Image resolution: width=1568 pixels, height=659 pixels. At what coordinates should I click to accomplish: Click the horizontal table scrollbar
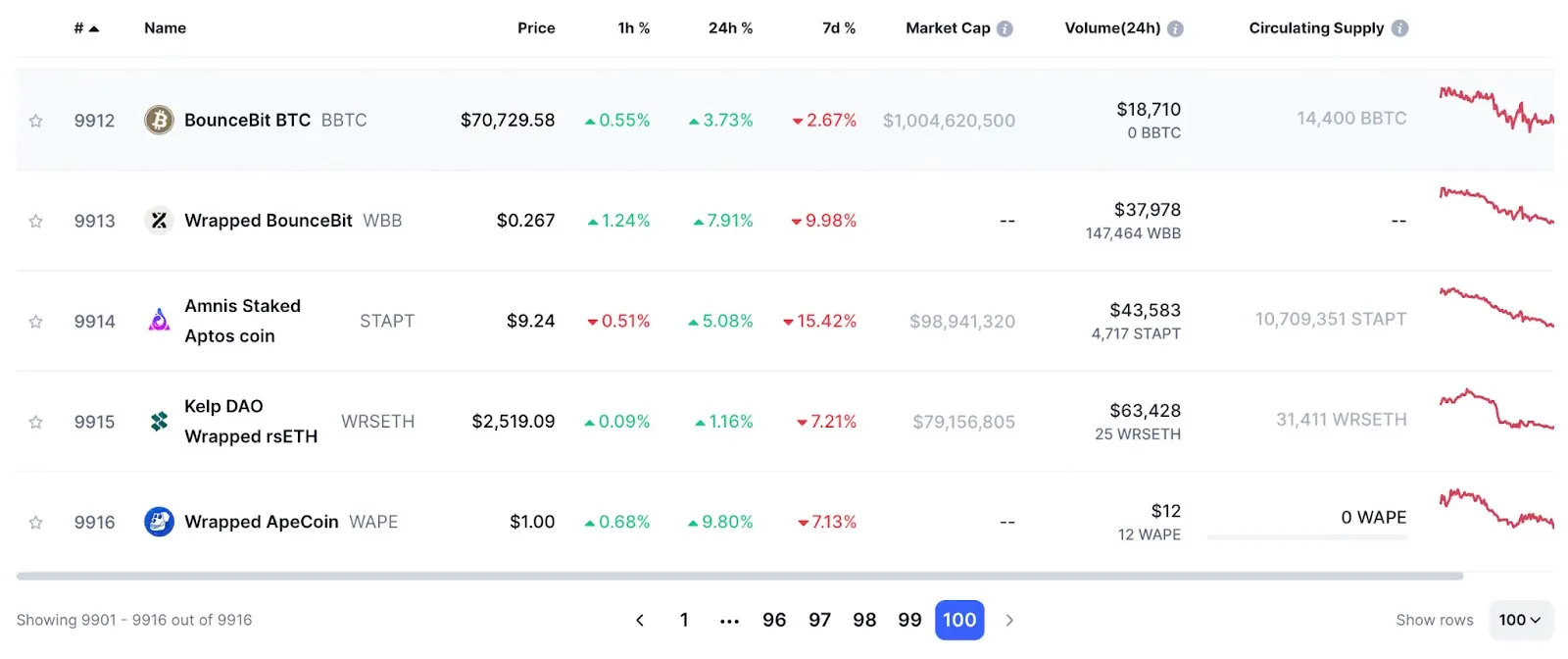coord(740,577)
